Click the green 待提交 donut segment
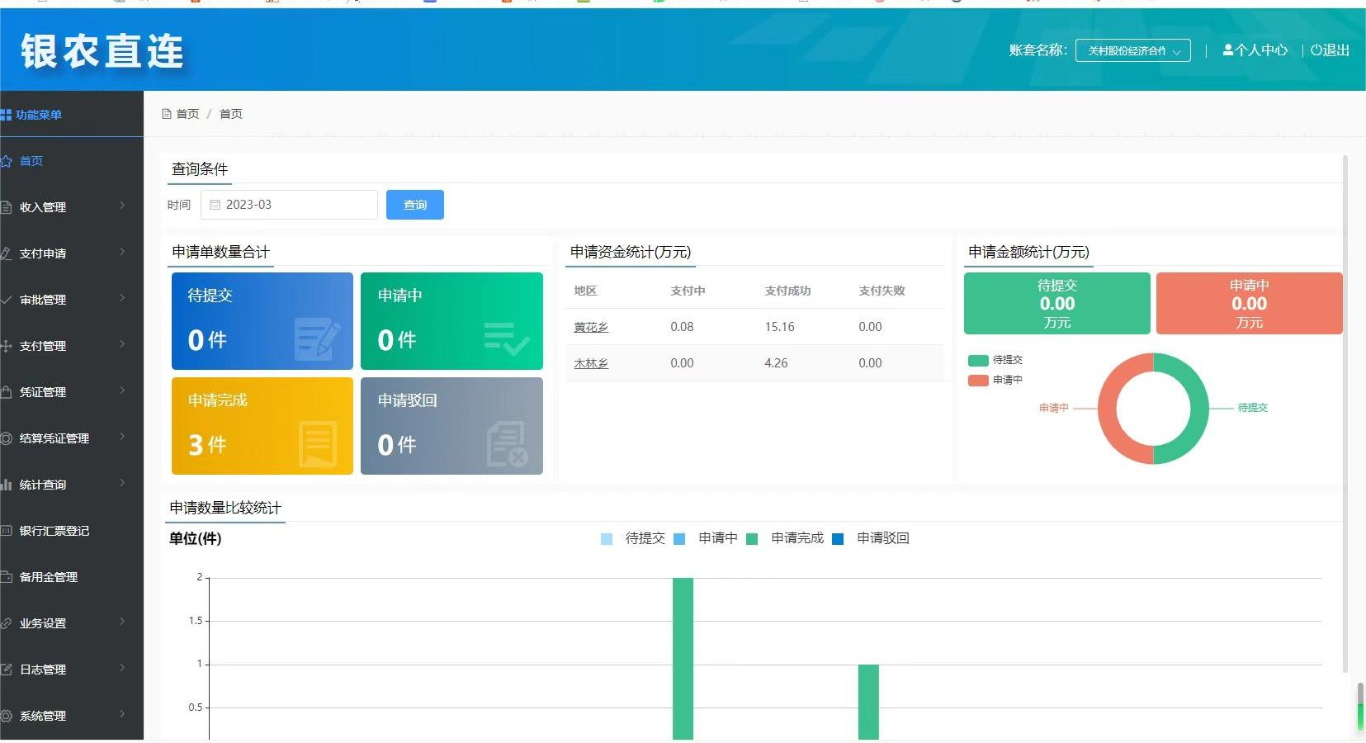1366x743 pixels. coord(1200,408)
